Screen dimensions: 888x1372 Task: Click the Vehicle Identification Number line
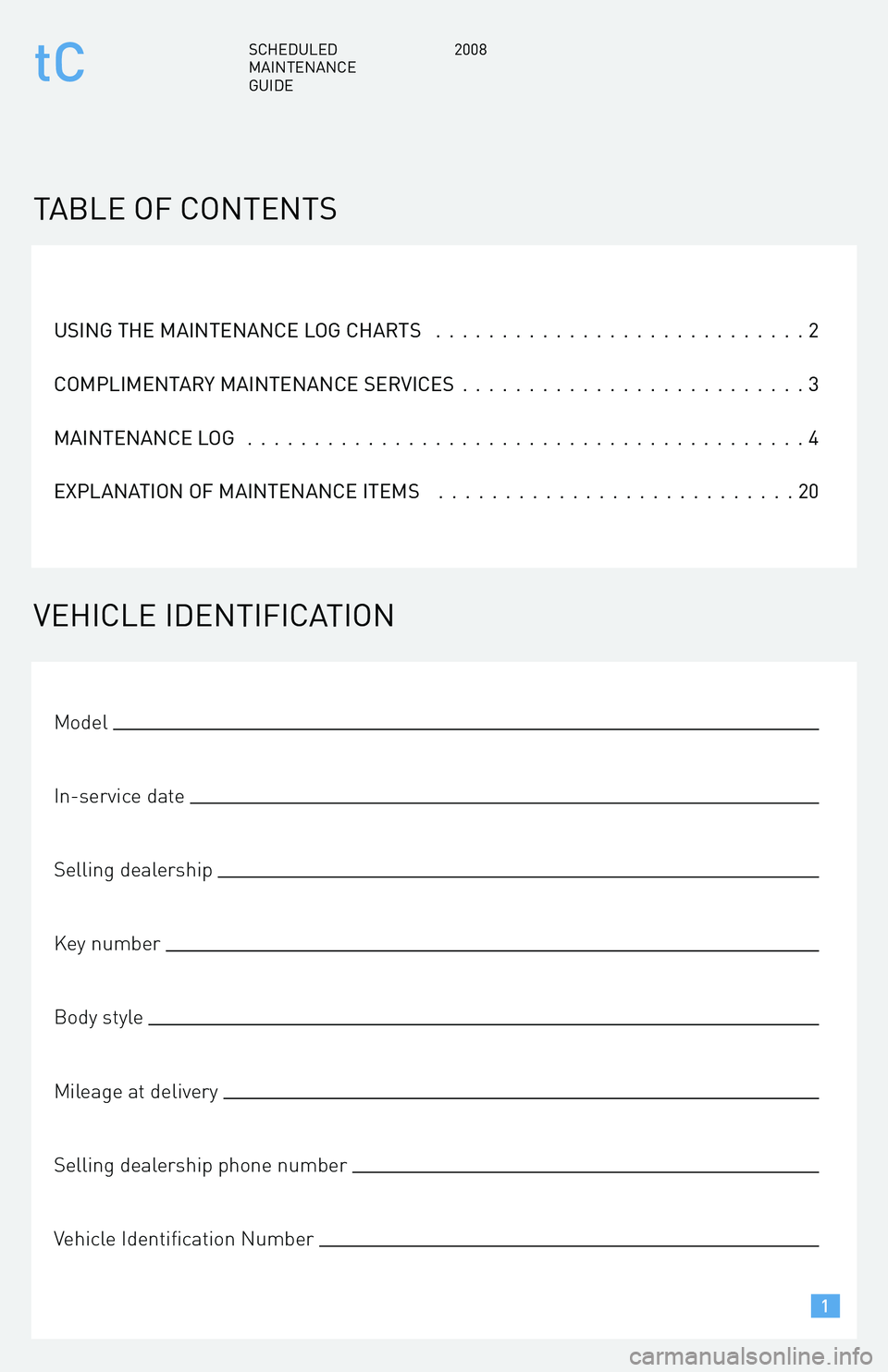[570, 1245]
